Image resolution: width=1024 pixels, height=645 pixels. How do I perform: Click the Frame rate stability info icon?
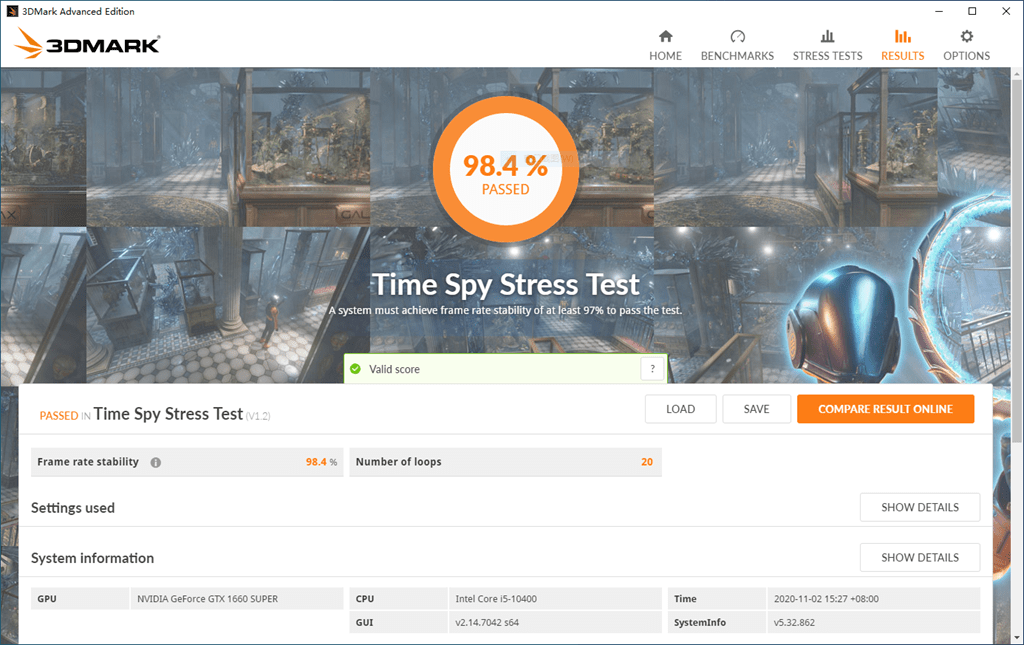coord(155,462)
